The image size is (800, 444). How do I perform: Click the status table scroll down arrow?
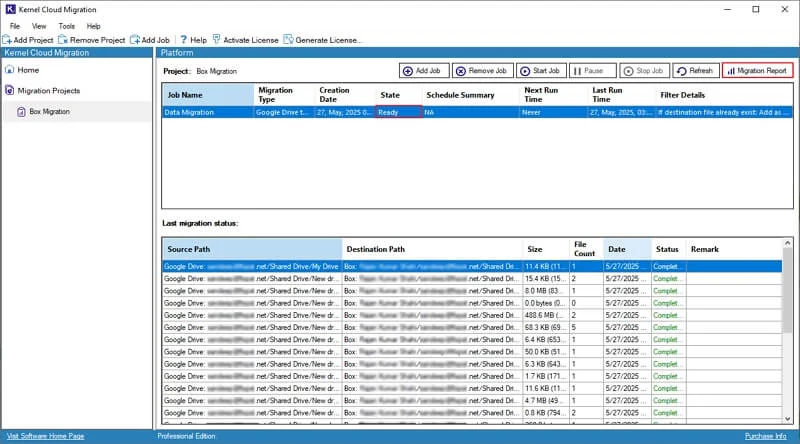(787, 418)
